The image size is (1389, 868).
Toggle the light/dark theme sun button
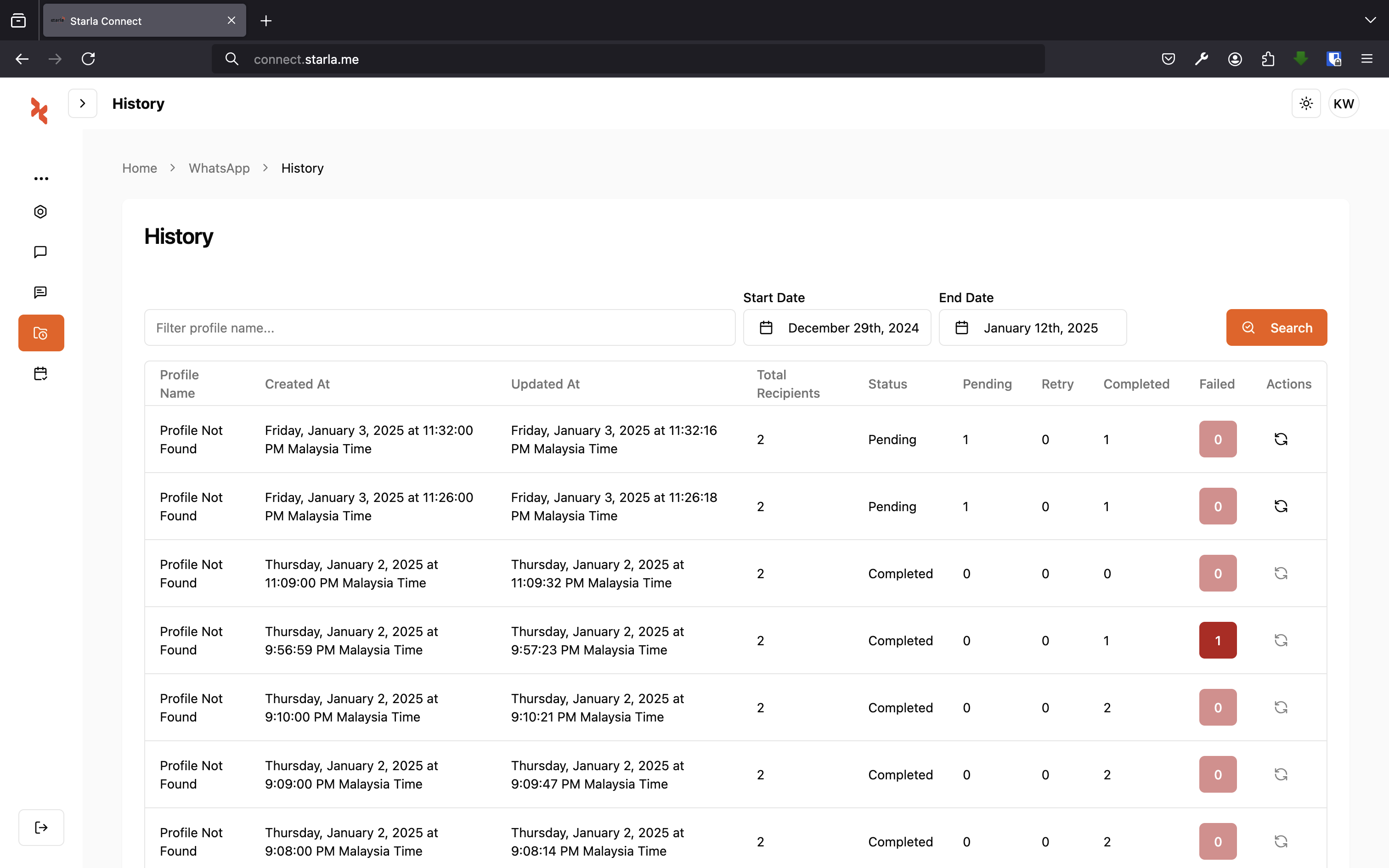pos(1306,103)
